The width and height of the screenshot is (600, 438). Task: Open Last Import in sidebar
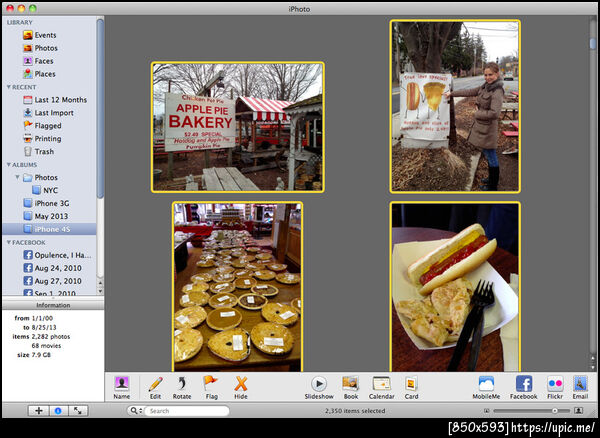[49, 113]
